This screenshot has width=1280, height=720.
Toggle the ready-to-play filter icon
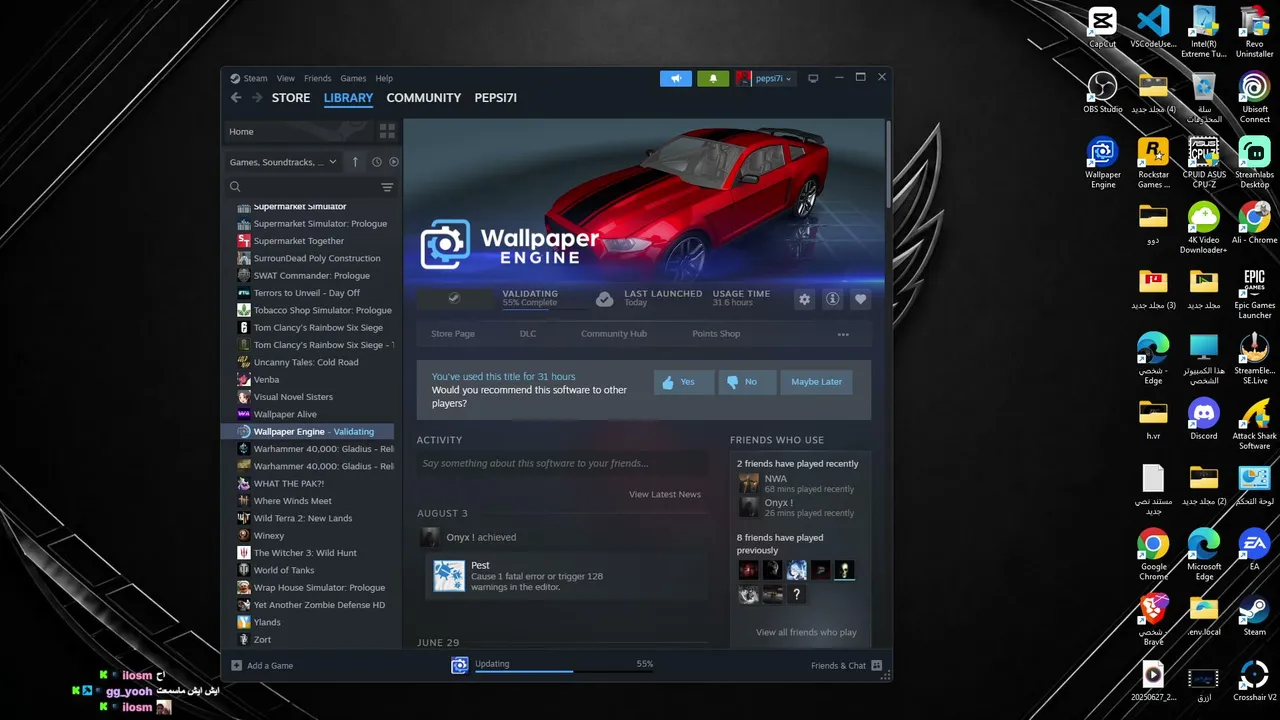[x=394, y=162]
